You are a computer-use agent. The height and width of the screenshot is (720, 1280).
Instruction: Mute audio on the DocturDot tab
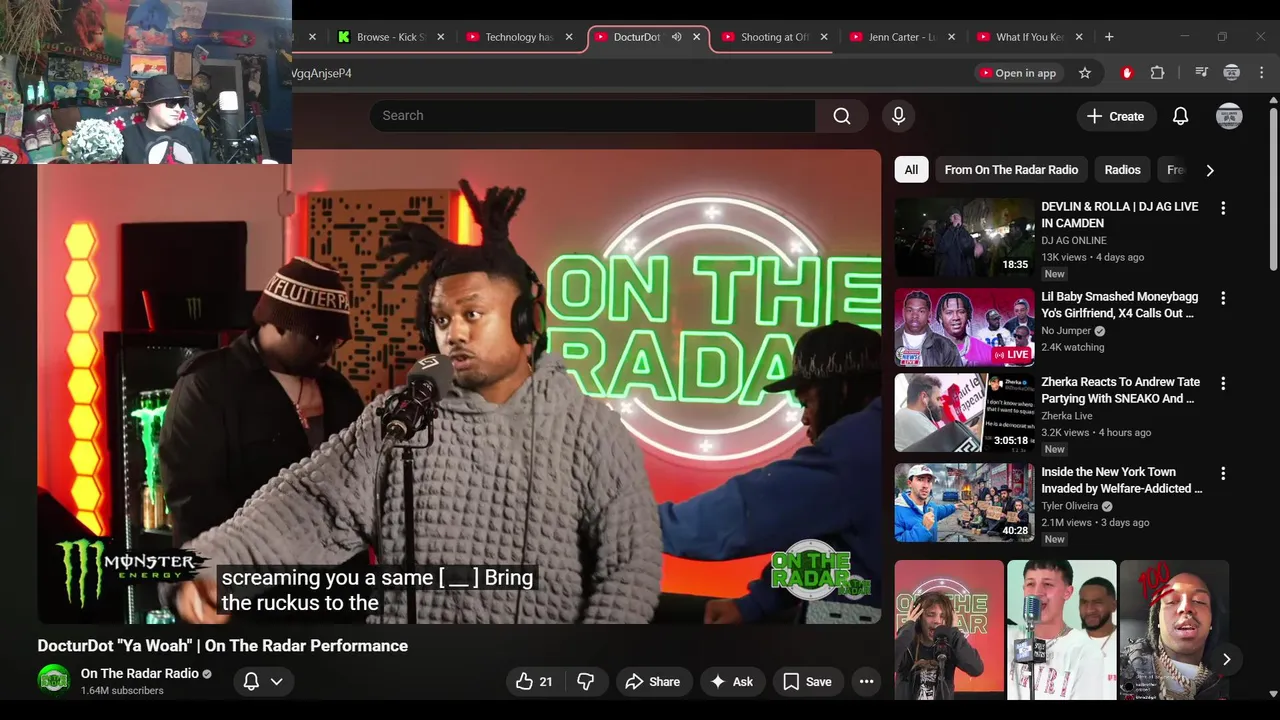tap(676, 37)
